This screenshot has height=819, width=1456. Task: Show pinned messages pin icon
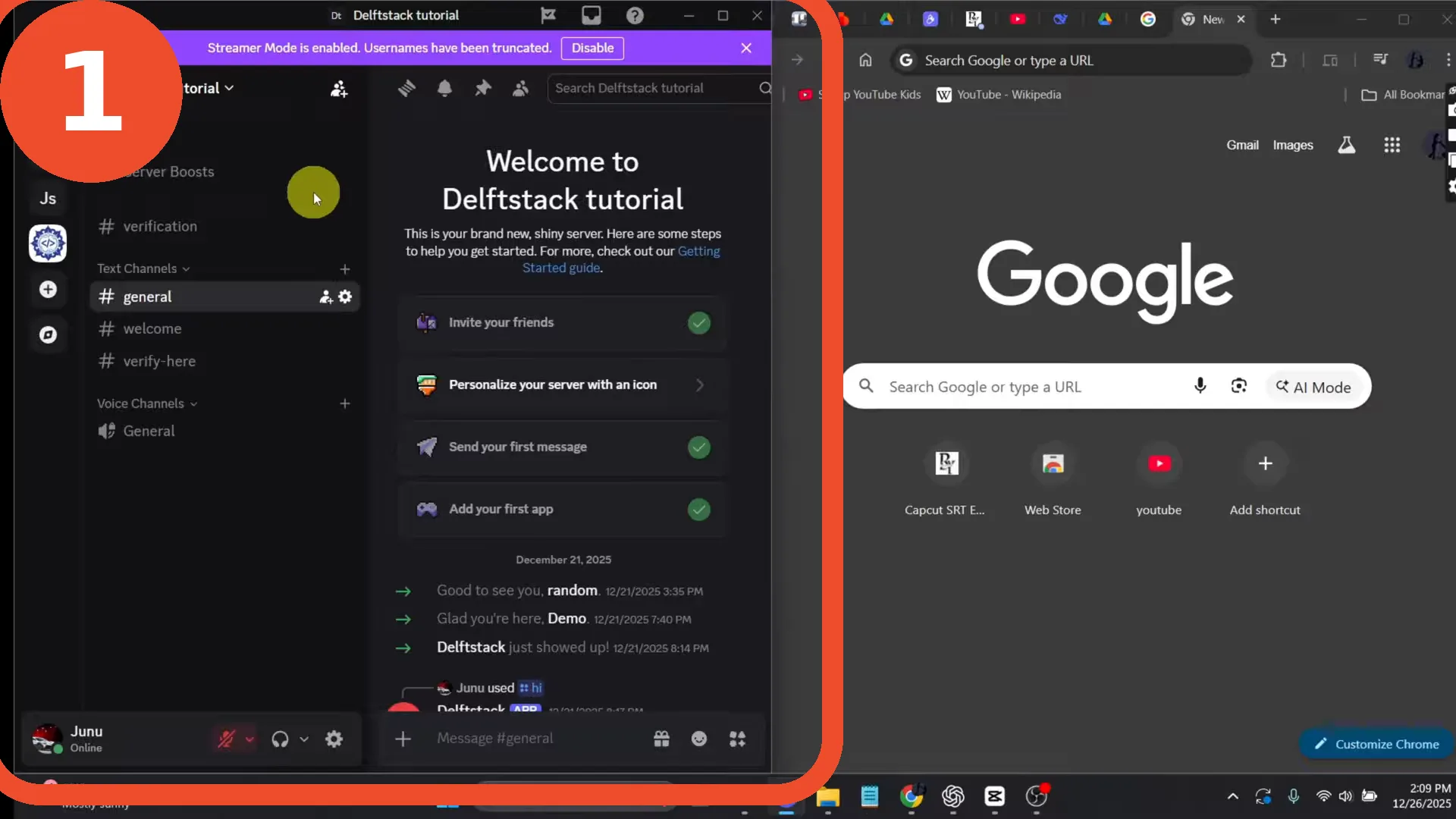click(x=482, y=88)
